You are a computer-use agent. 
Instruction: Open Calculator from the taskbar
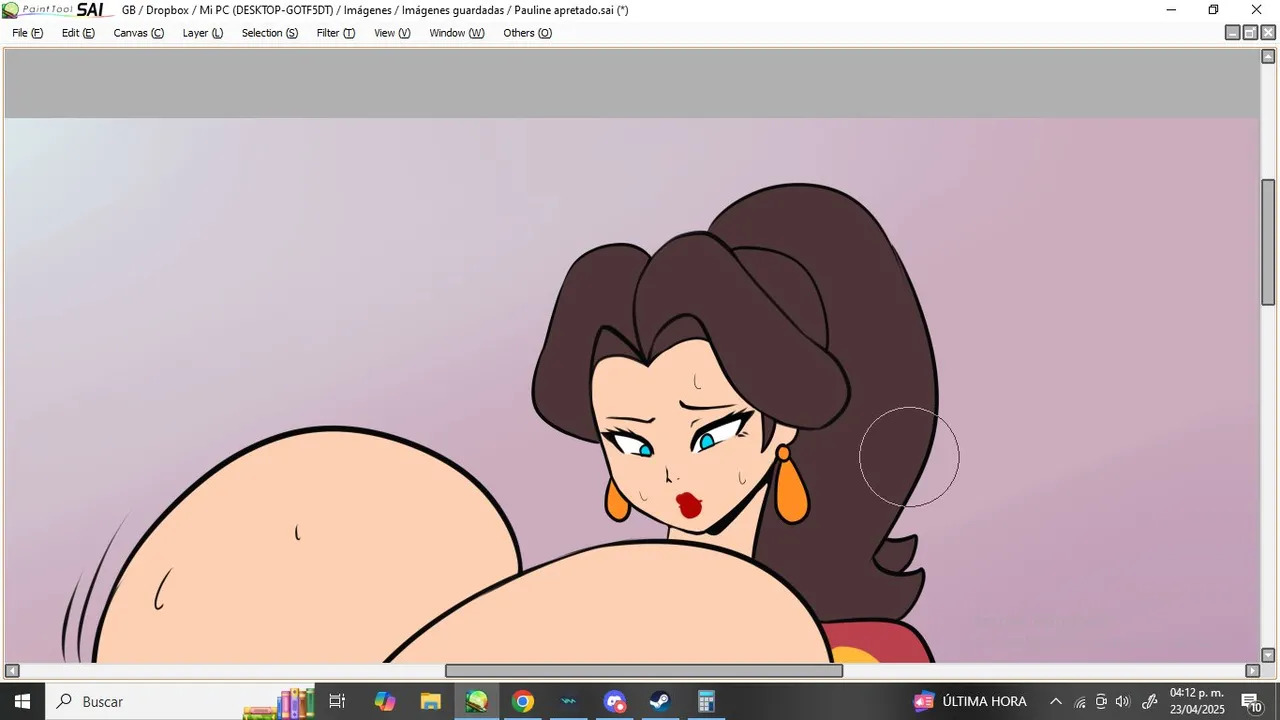[x=707, y=701]
